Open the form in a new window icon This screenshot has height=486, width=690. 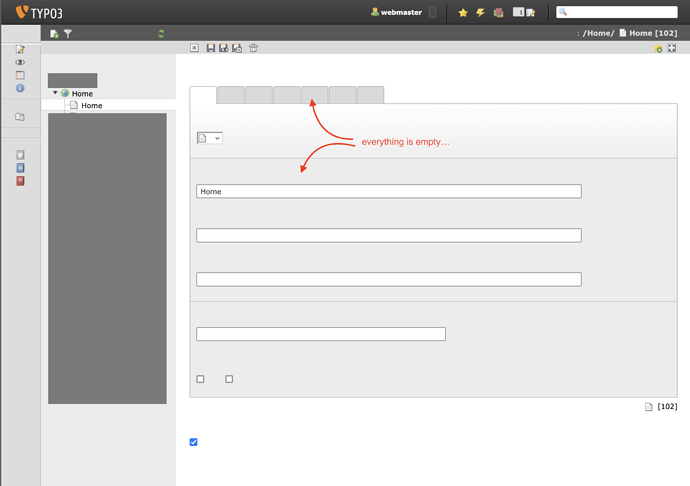coord(672,48)
